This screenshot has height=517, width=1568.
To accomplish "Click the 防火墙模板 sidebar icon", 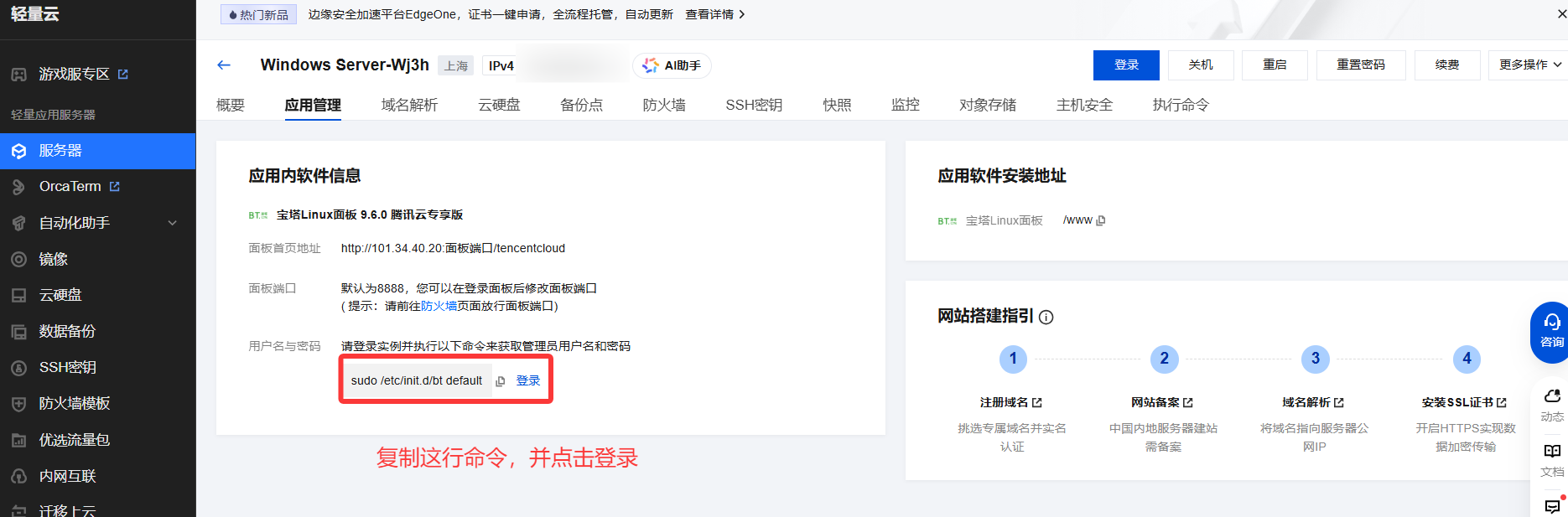I will point(18,403).
